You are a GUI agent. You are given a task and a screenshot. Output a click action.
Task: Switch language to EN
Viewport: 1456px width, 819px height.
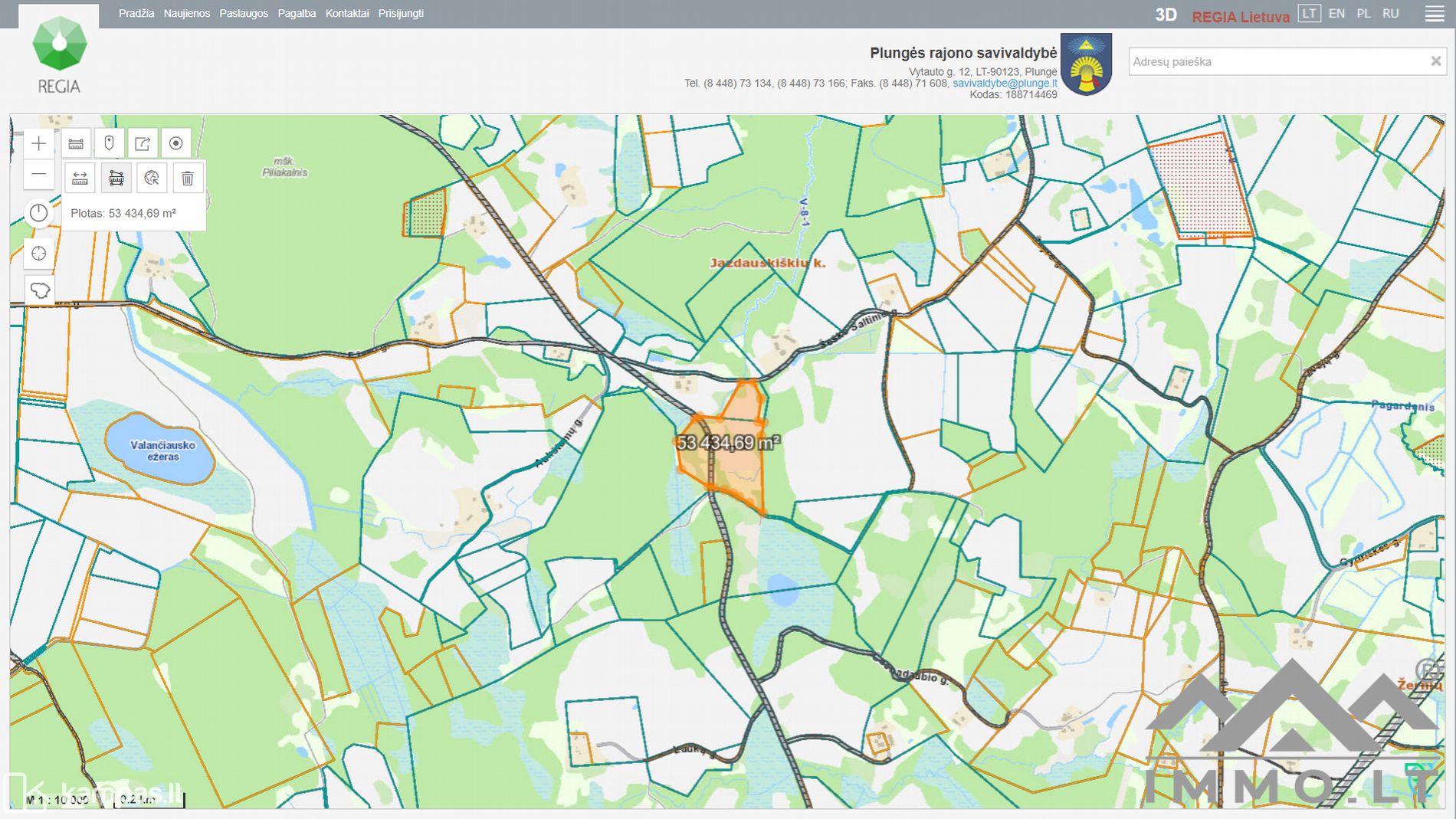[x=1336, y=14]
